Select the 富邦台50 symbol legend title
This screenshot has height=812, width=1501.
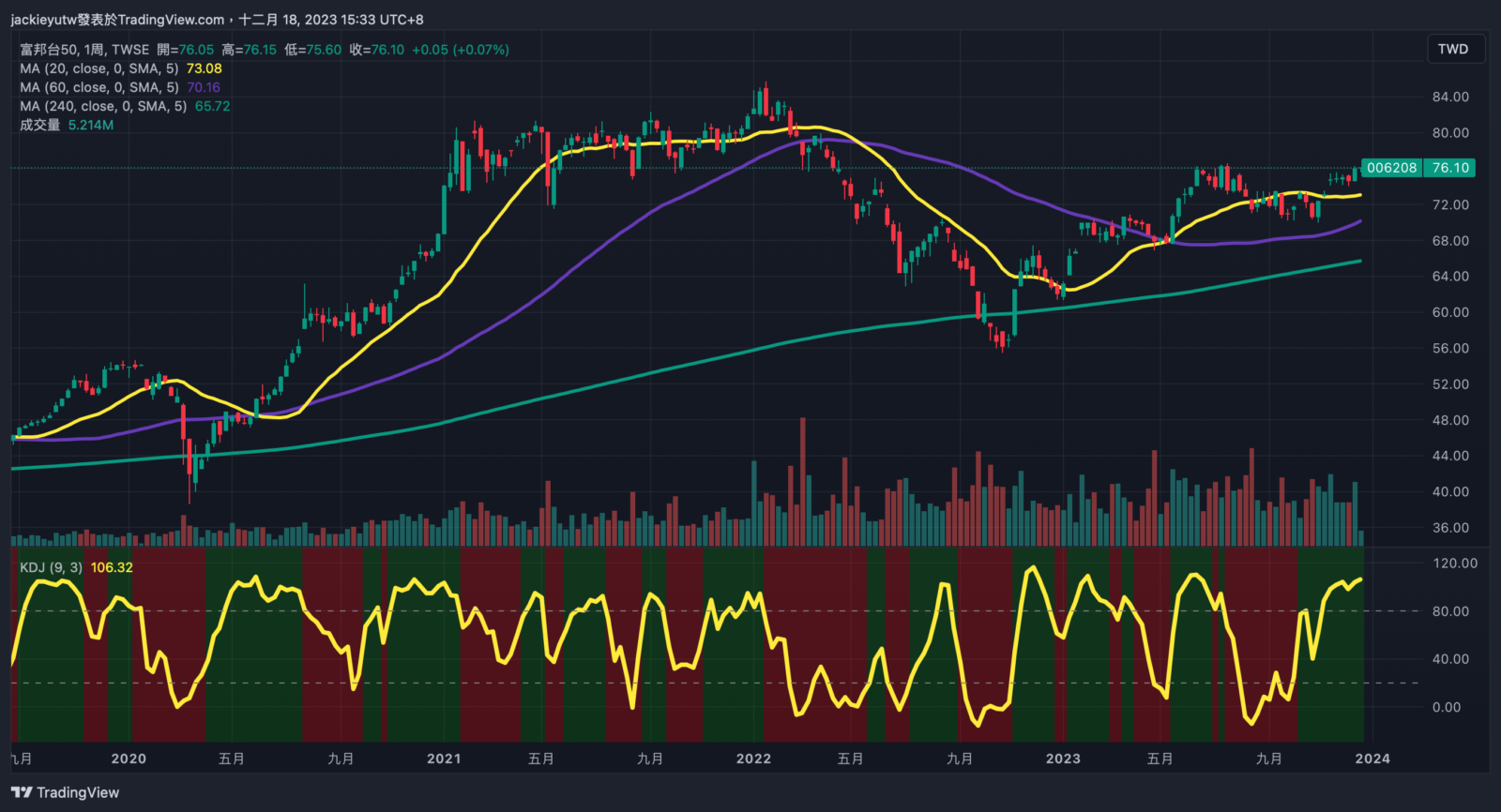point(84,50)
